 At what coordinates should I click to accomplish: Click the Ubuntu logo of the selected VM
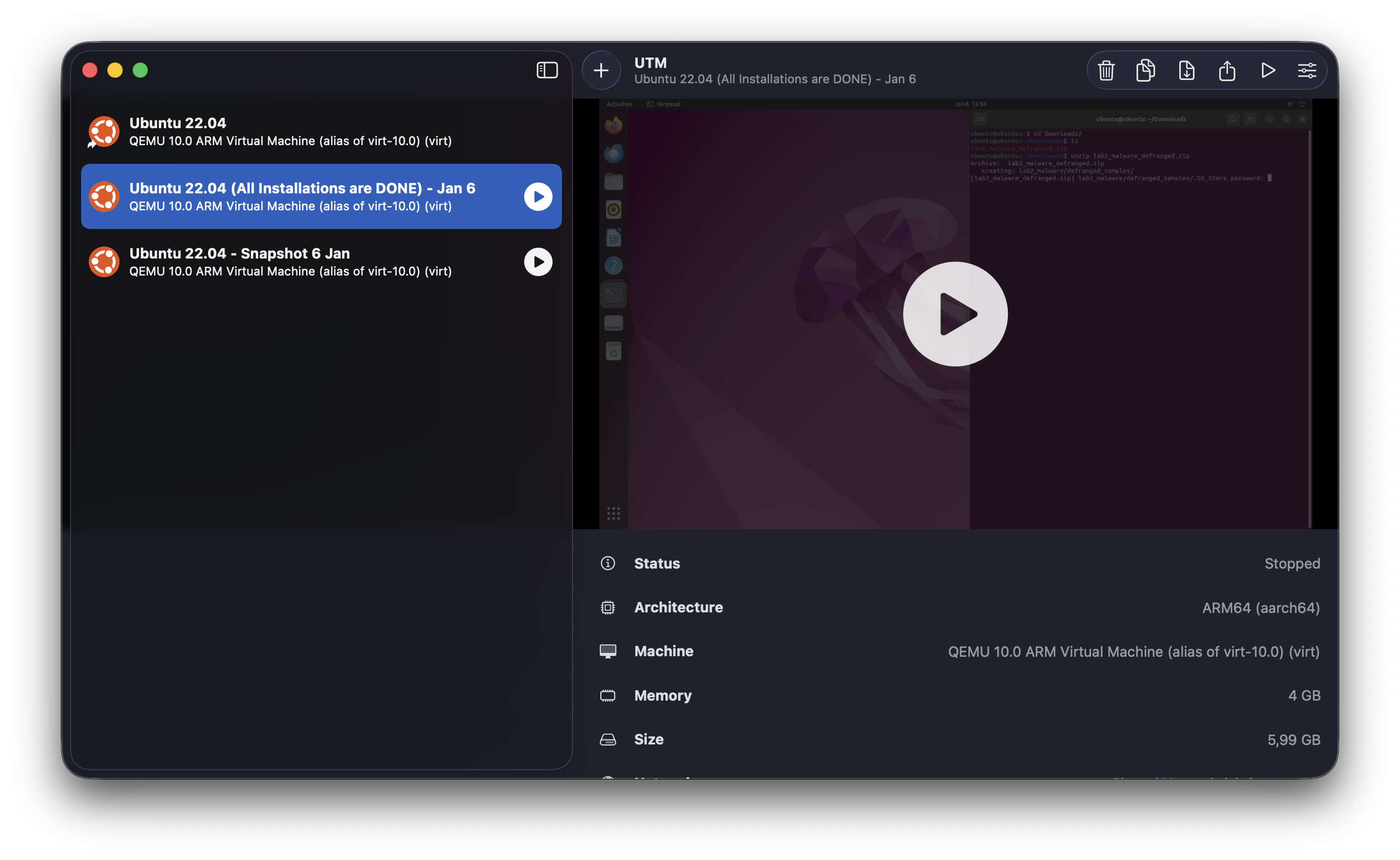[x=104, y=197]
